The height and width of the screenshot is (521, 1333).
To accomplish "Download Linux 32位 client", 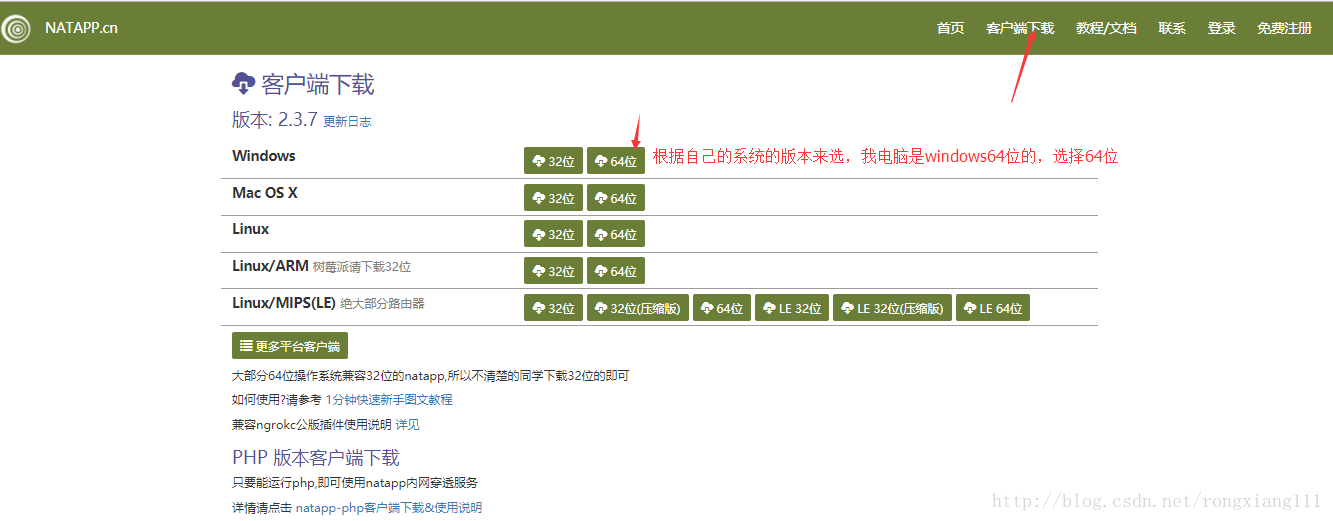I will [553, 234].
